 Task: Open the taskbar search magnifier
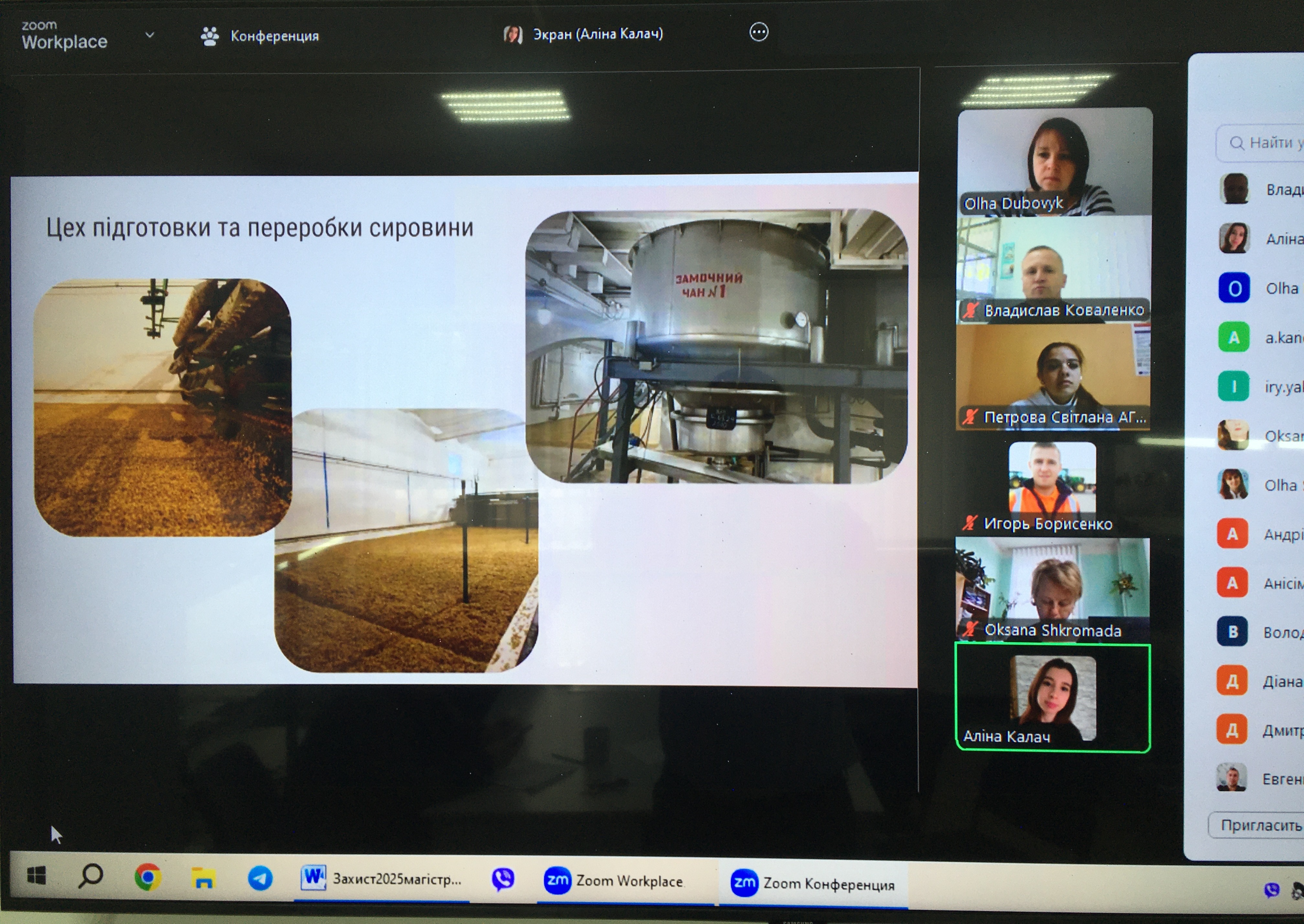tap(91, 876)
